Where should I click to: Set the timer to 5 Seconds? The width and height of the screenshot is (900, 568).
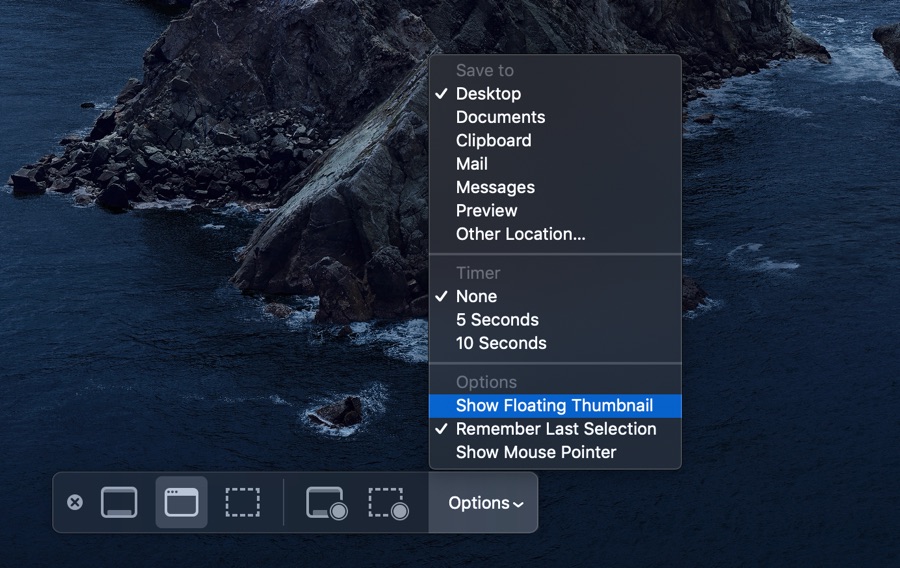click(555, 320)
